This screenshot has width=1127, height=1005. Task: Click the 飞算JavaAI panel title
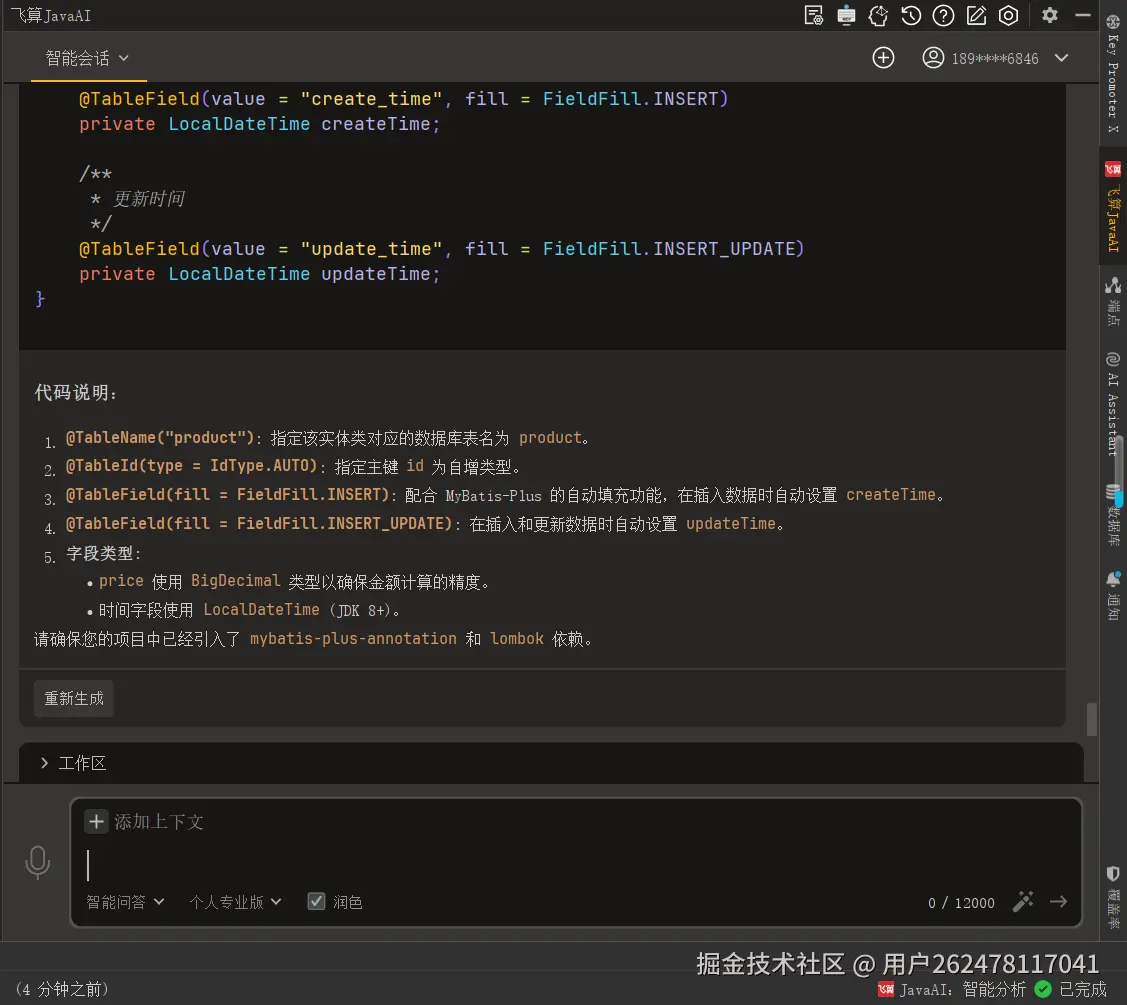coord(50,15)
